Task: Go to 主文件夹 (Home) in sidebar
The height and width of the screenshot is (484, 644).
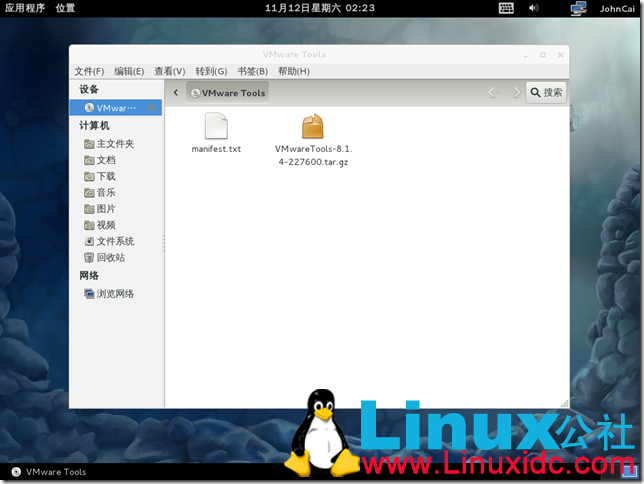Action: [x=114, y=144]
